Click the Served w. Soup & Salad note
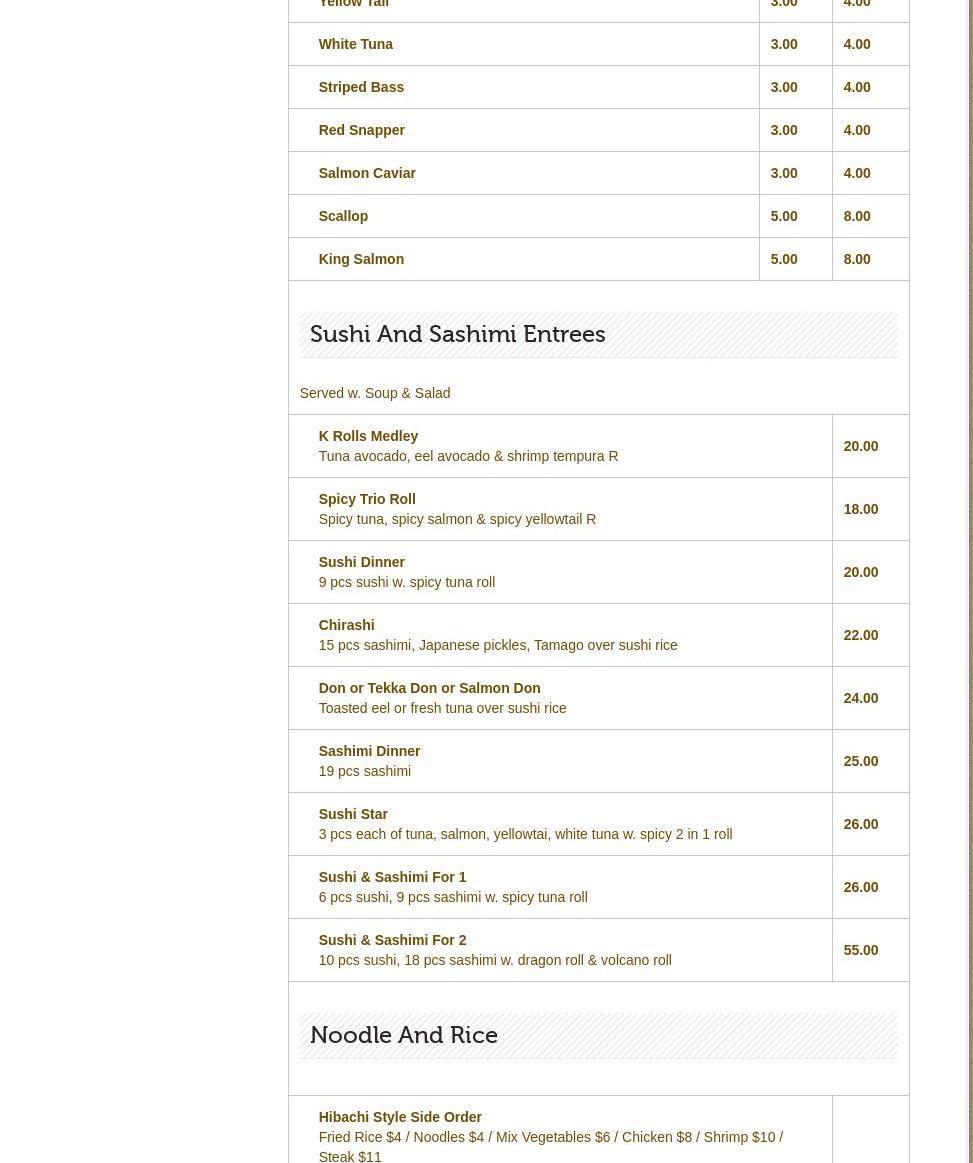Image resolution: width=973 pixels, height=1163 pixels. [x=375, y=393]
